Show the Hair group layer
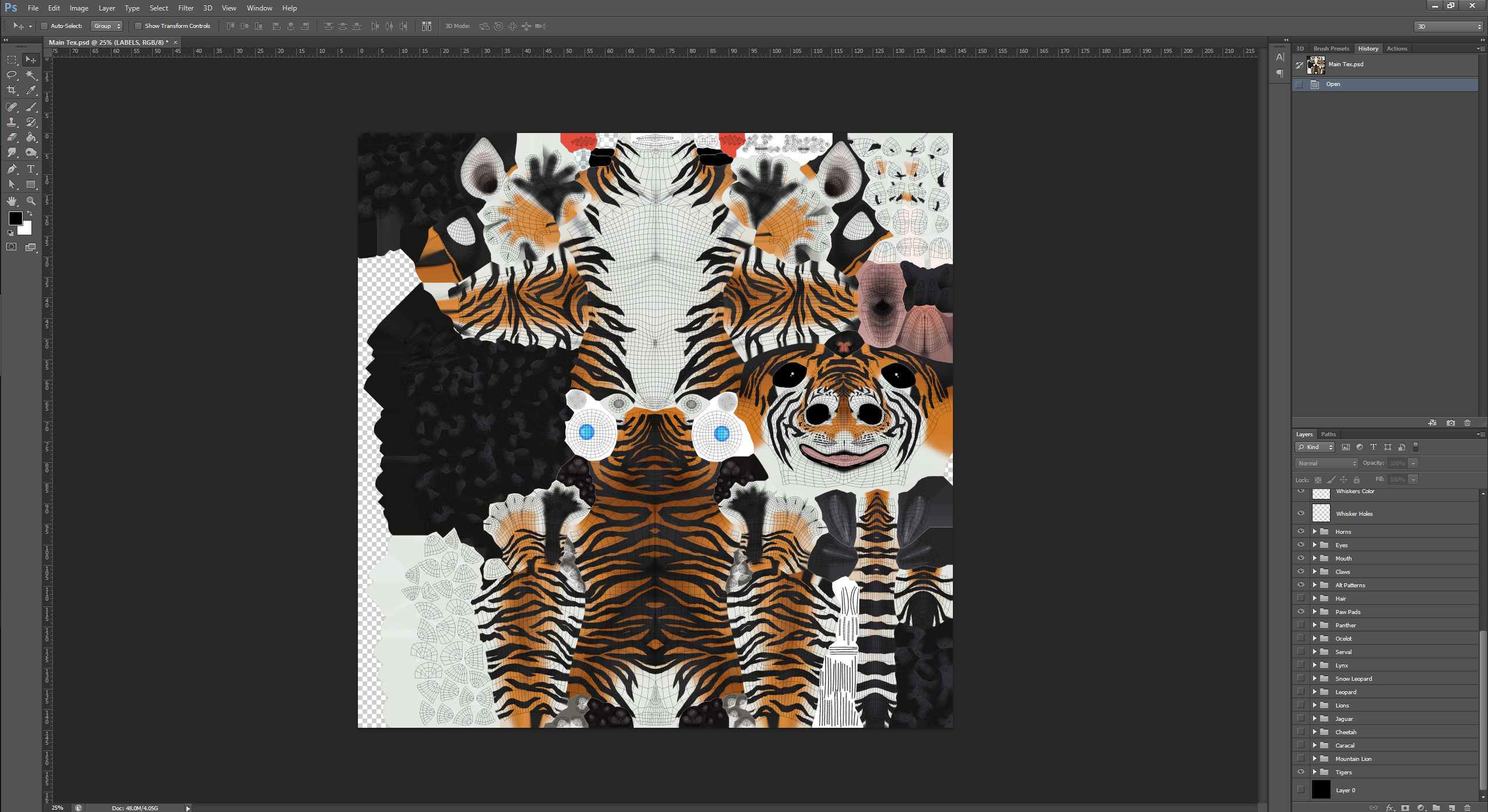The height and width of the screenshot is (812, 1488). [x=1301, y=598]
